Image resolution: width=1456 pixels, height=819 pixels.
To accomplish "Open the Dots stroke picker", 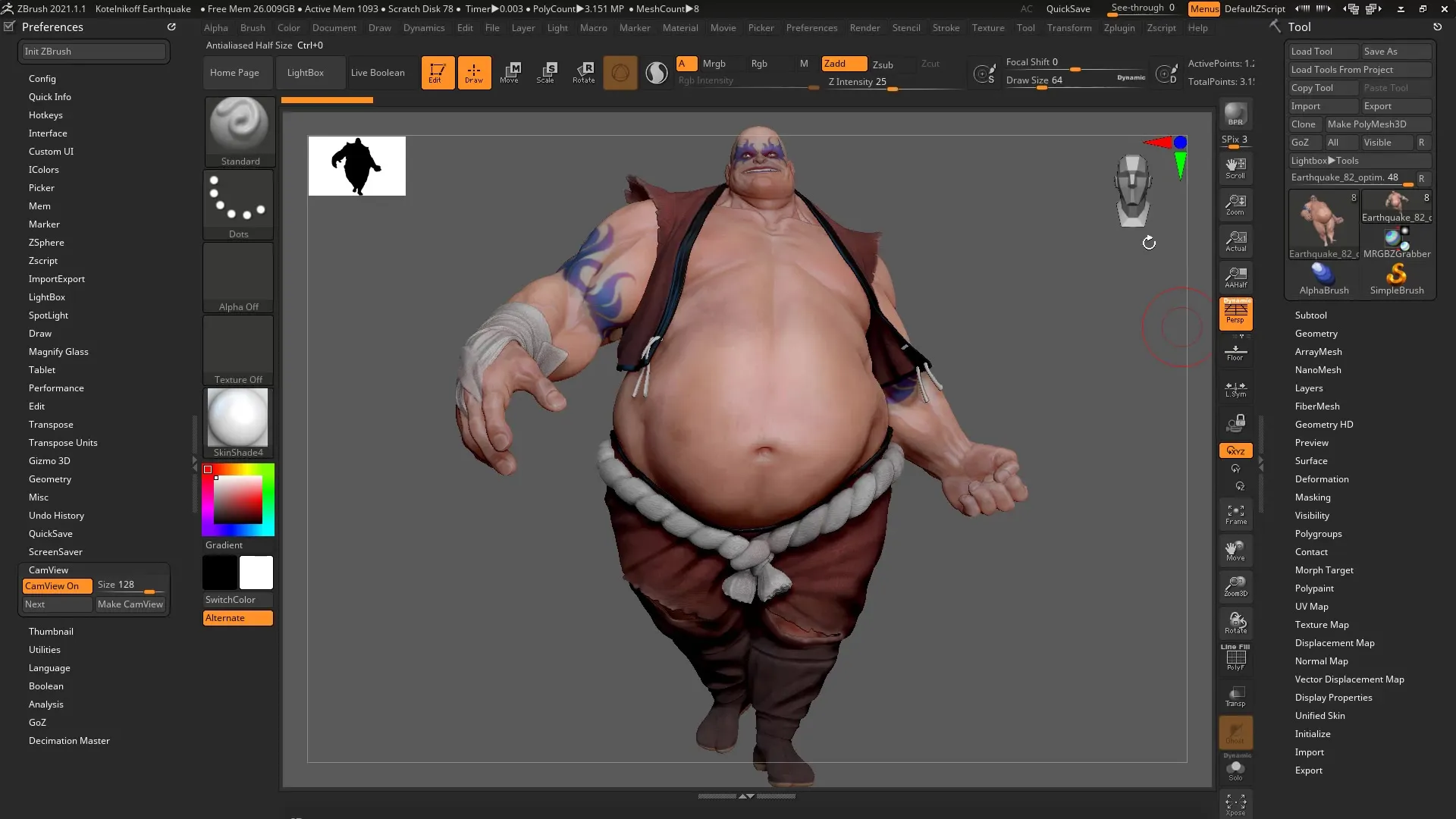I will 238,204.
